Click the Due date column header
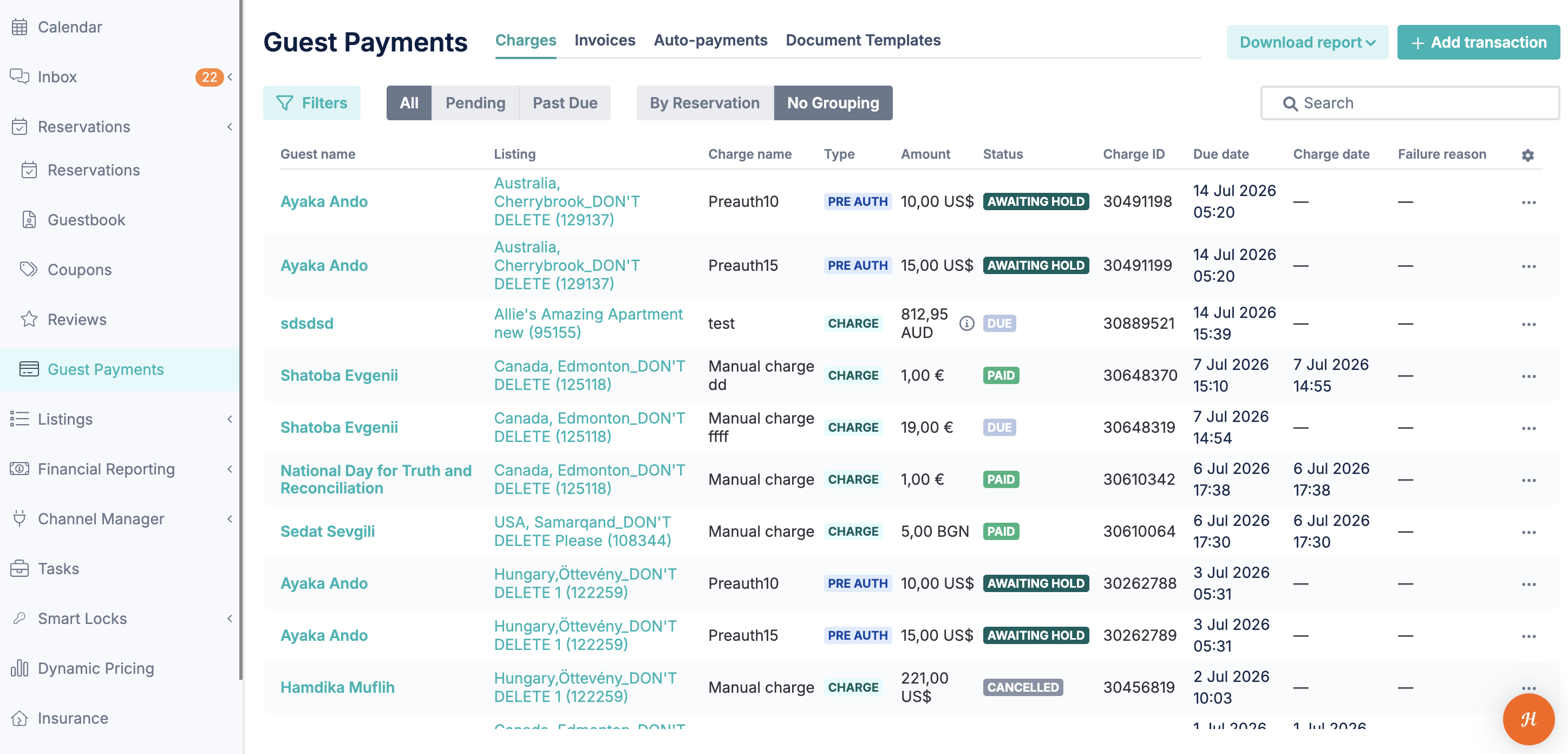The width and height of the screenshot is (1568, 754). click(x=1221, y=154)
